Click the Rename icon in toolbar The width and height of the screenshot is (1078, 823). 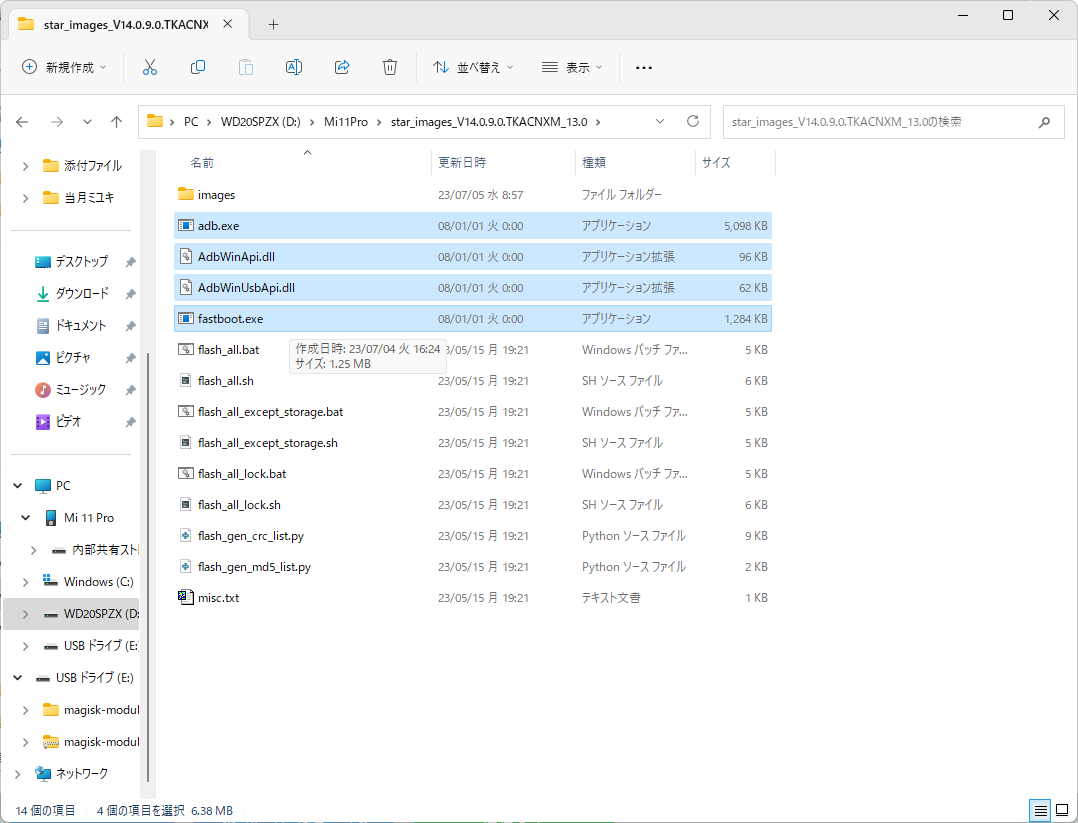click(294, 67)
